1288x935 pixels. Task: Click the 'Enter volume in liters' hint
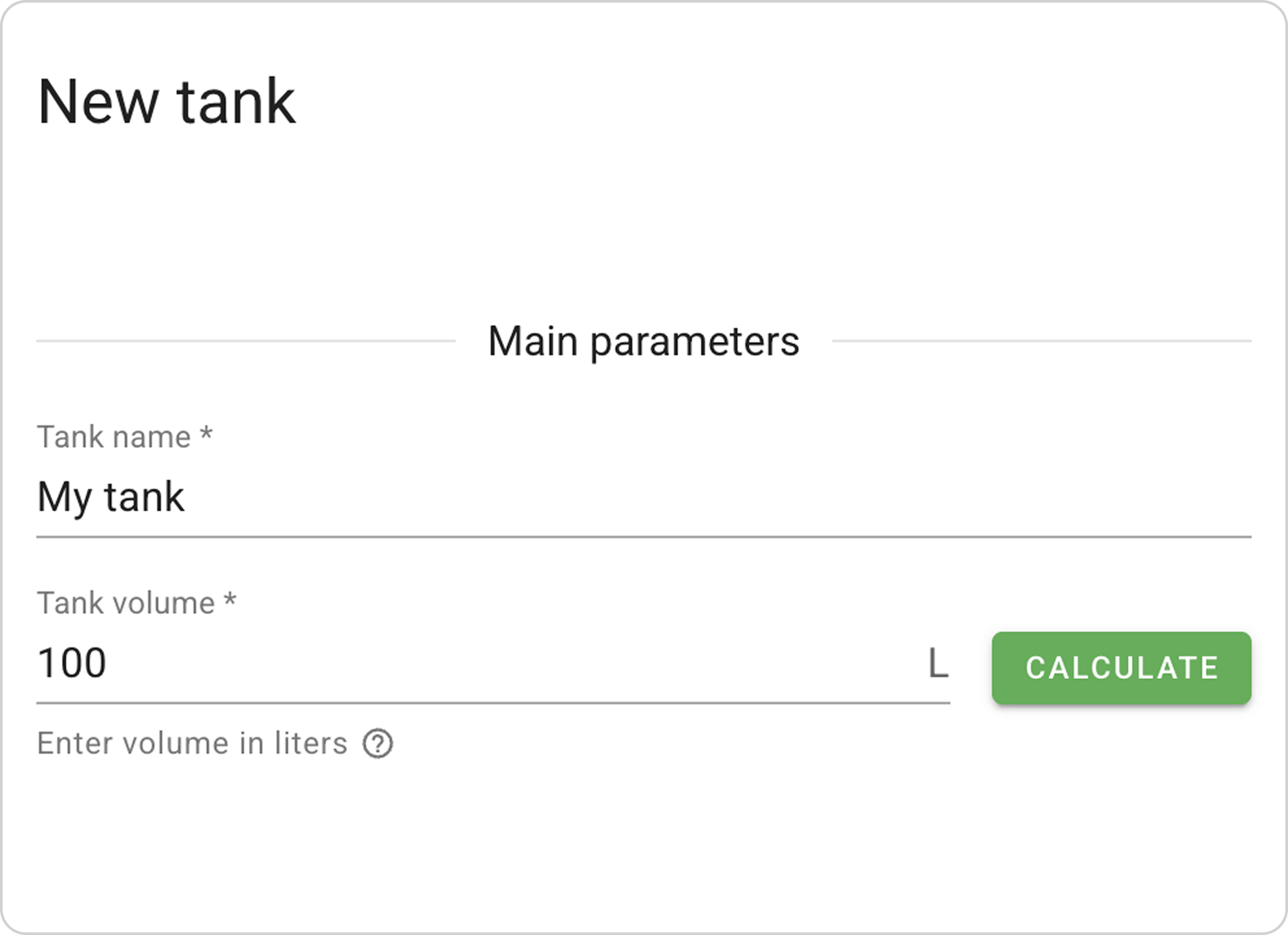click(192, 744)
